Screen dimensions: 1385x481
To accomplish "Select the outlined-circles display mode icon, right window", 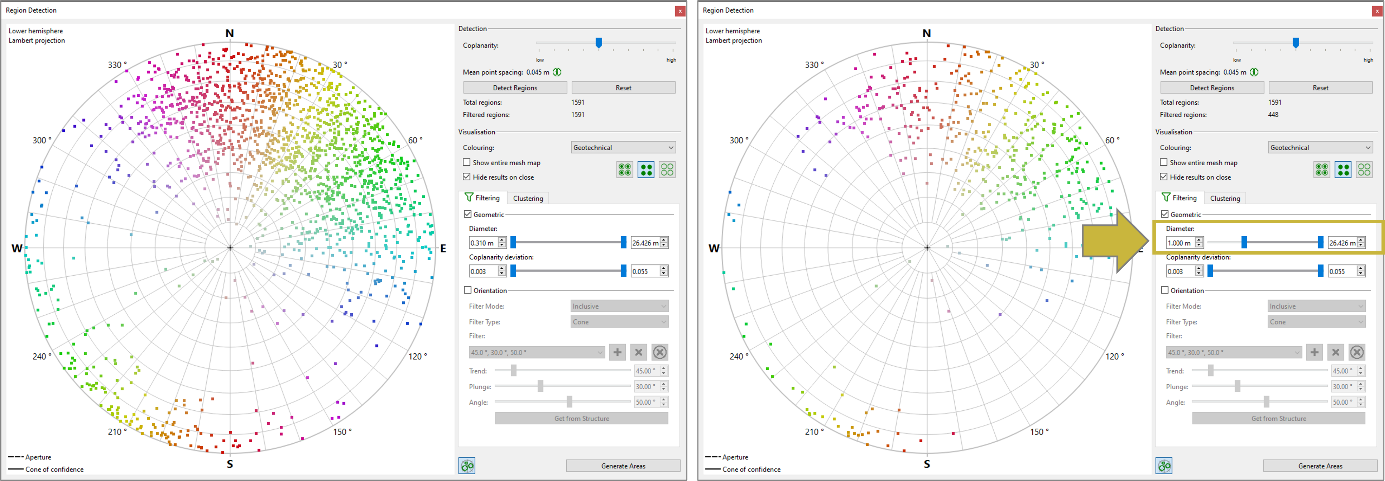I will [x=1365, y=170].
